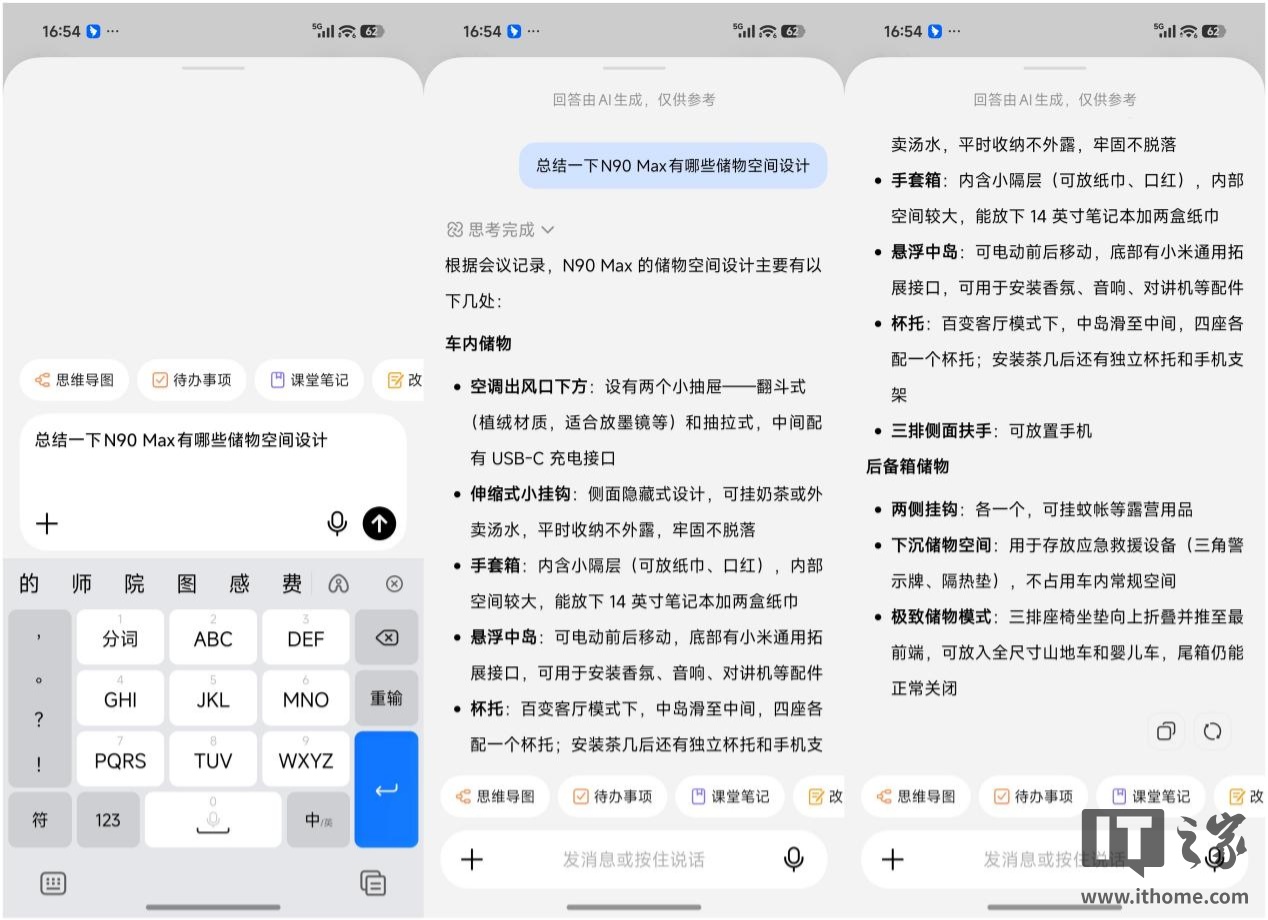The image size is (1268, 920).
Task: Tap the microphone icon beside the send button
Action: click(337, 522)
